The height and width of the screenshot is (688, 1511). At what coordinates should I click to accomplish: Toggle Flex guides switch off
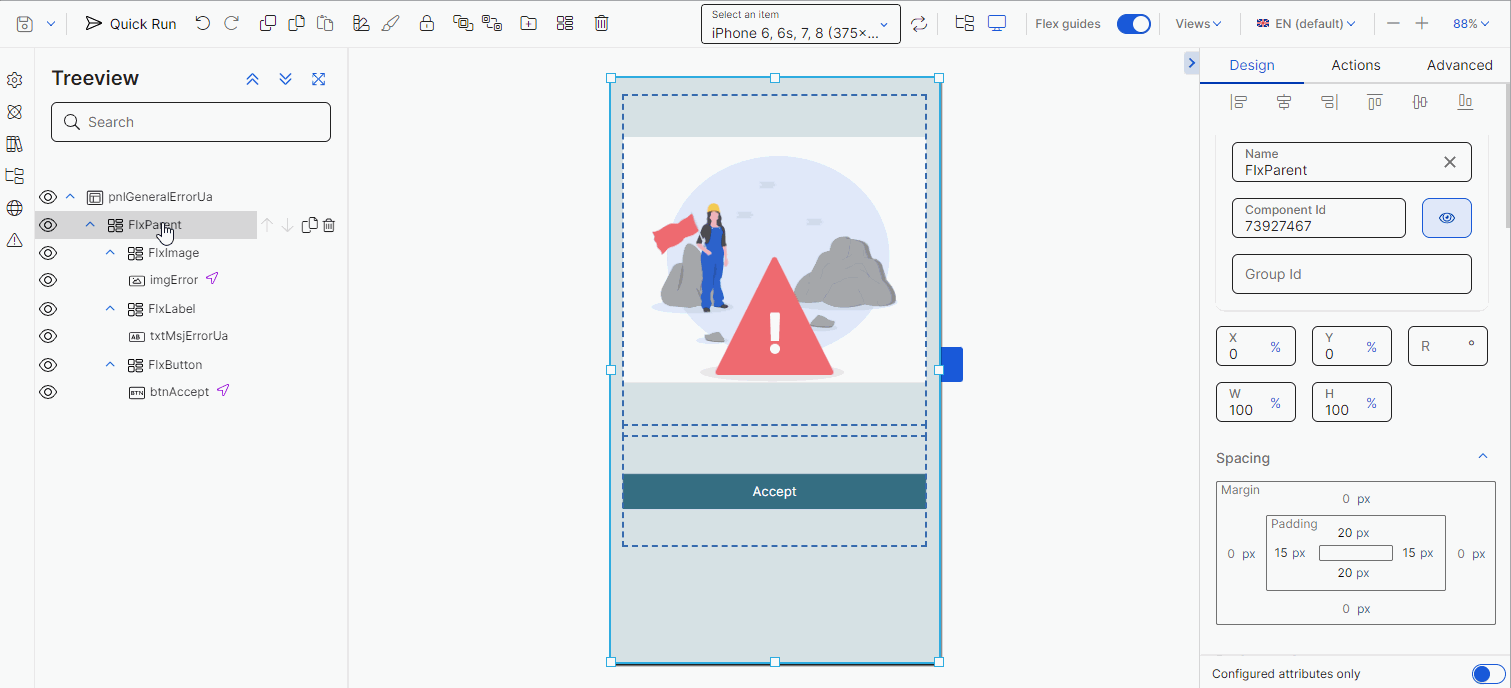tap(1133, 22)
